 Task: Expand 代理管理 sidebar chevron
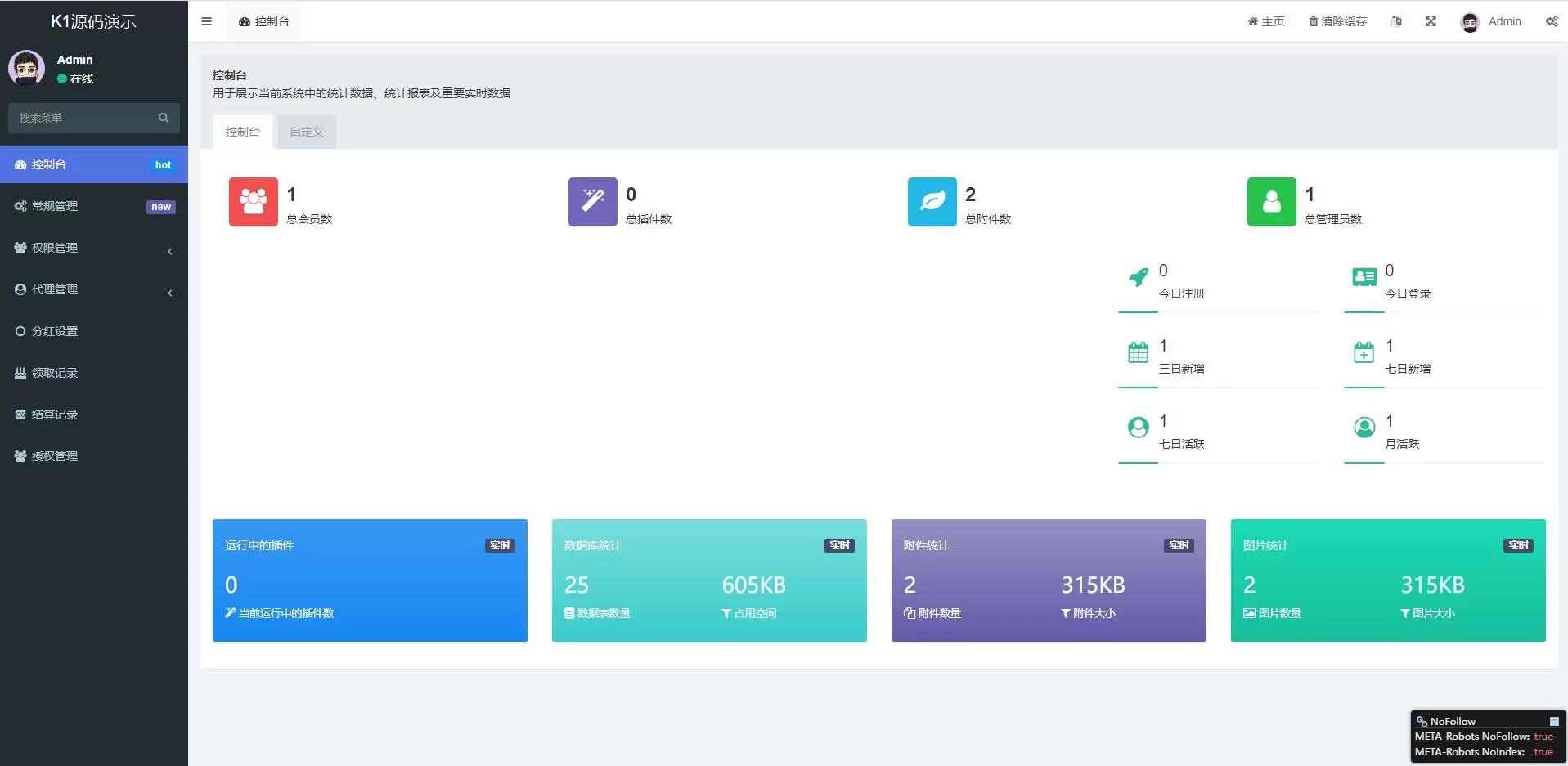pos(170,293)
